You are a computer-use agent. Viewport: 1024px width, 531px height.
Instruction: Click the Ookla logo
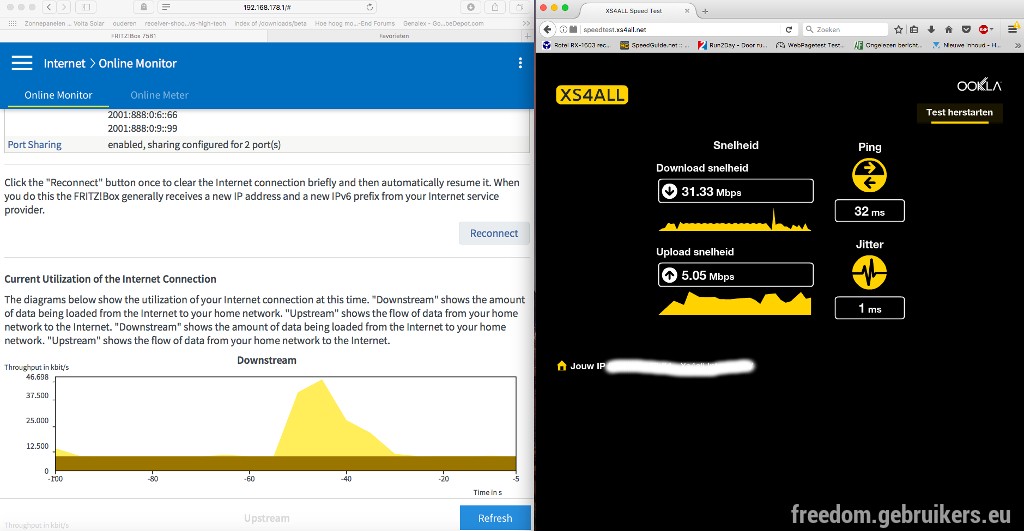click(979, 85)
